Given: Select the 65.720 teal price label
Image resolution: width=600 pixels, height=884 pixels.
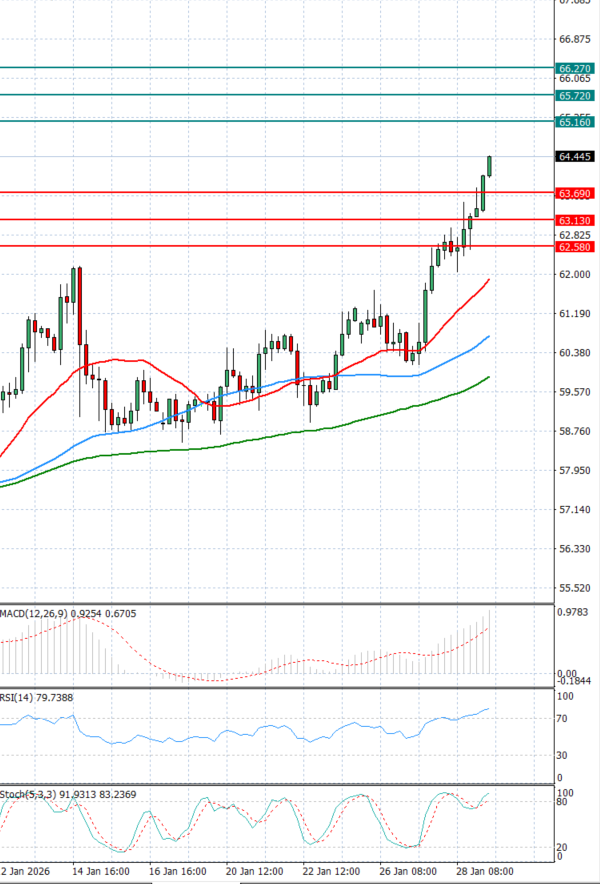Looking at the screenshot, I should pos(576,95).
